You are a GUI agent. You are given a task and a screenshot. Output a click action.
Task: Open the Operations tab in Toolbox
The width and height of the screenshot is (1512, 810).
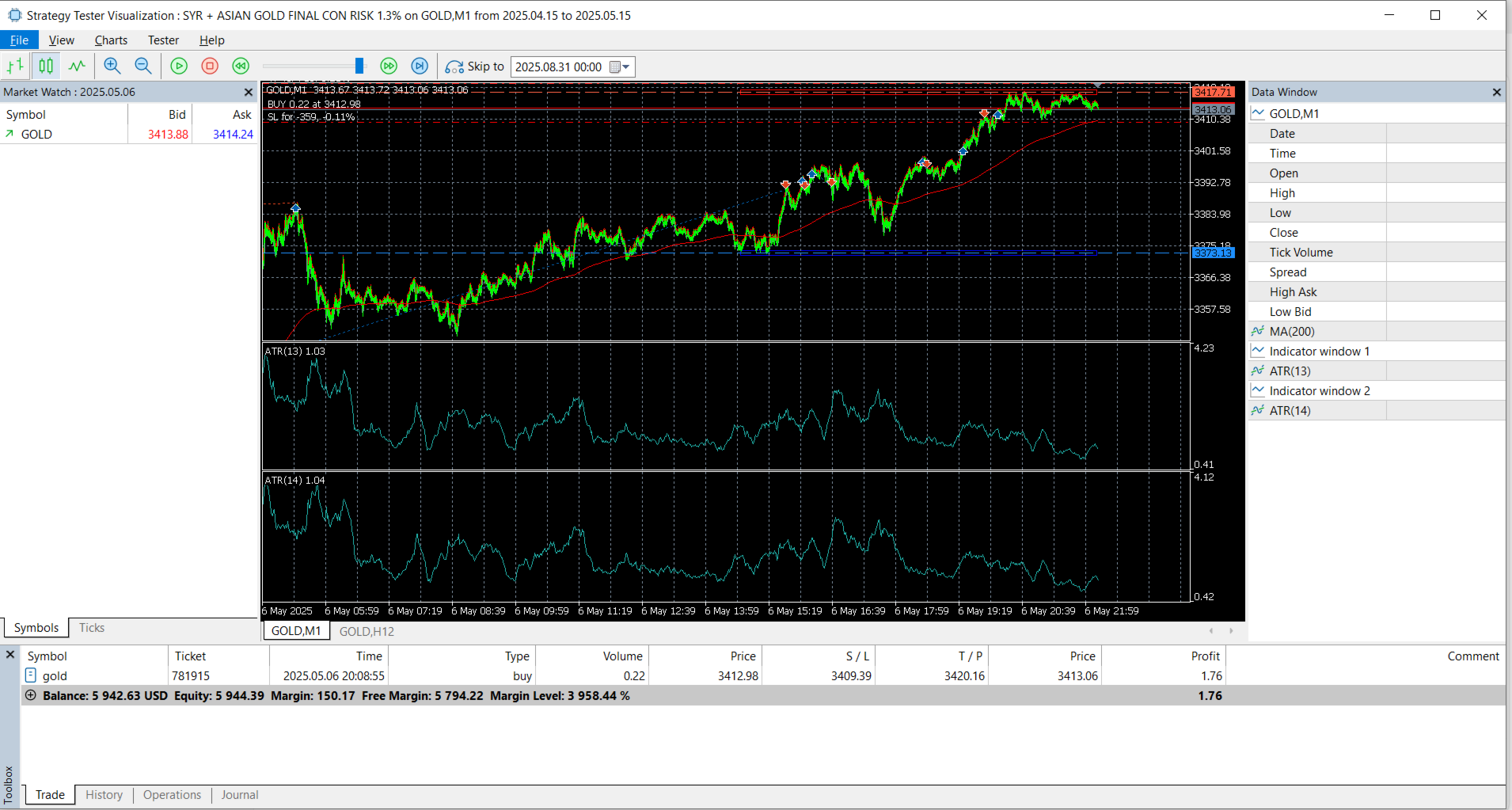point(172,795)
